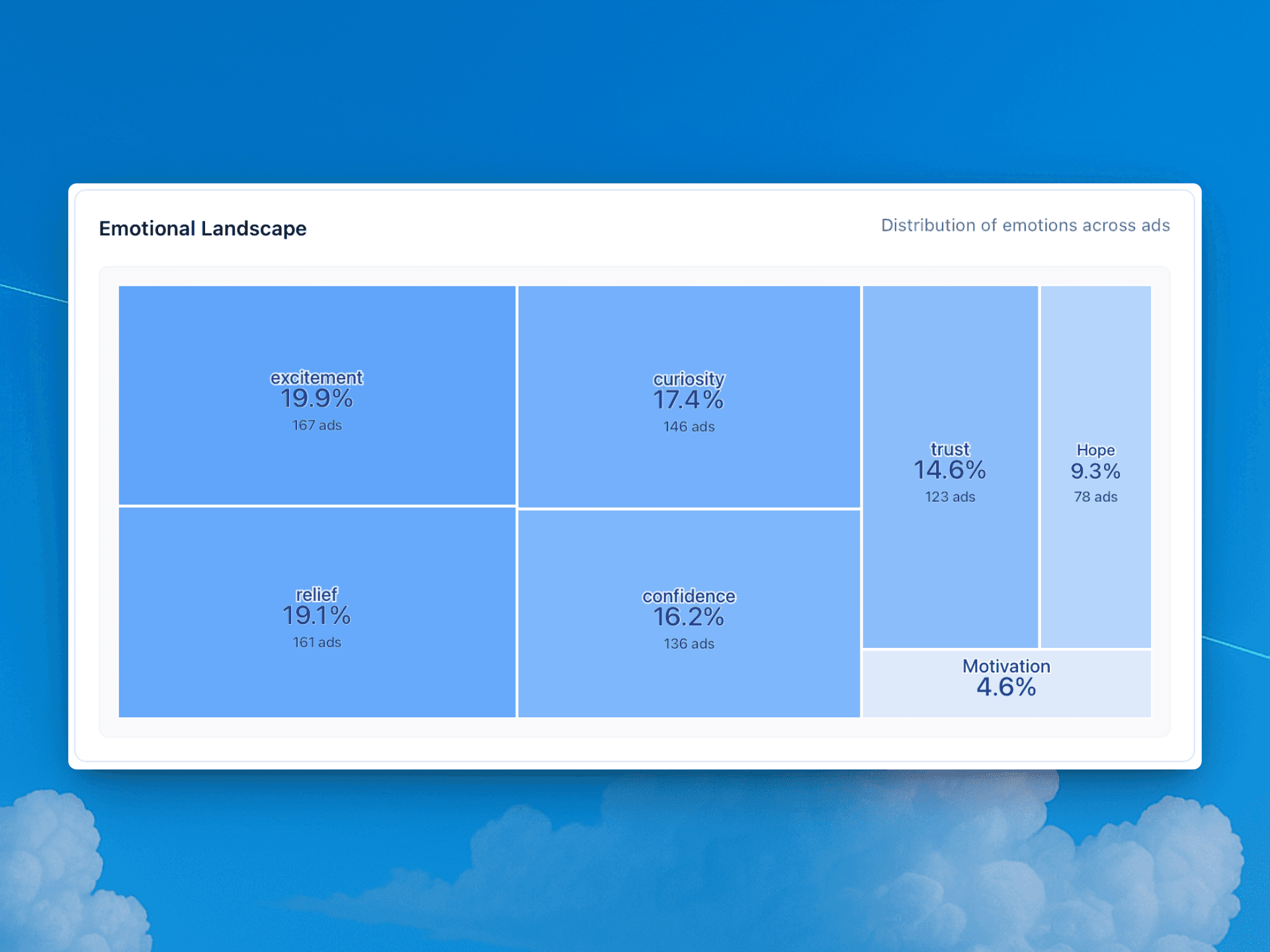Click the 19.9% percentage value
Viewport: 1270px width, 952px height.
[317, 399]
